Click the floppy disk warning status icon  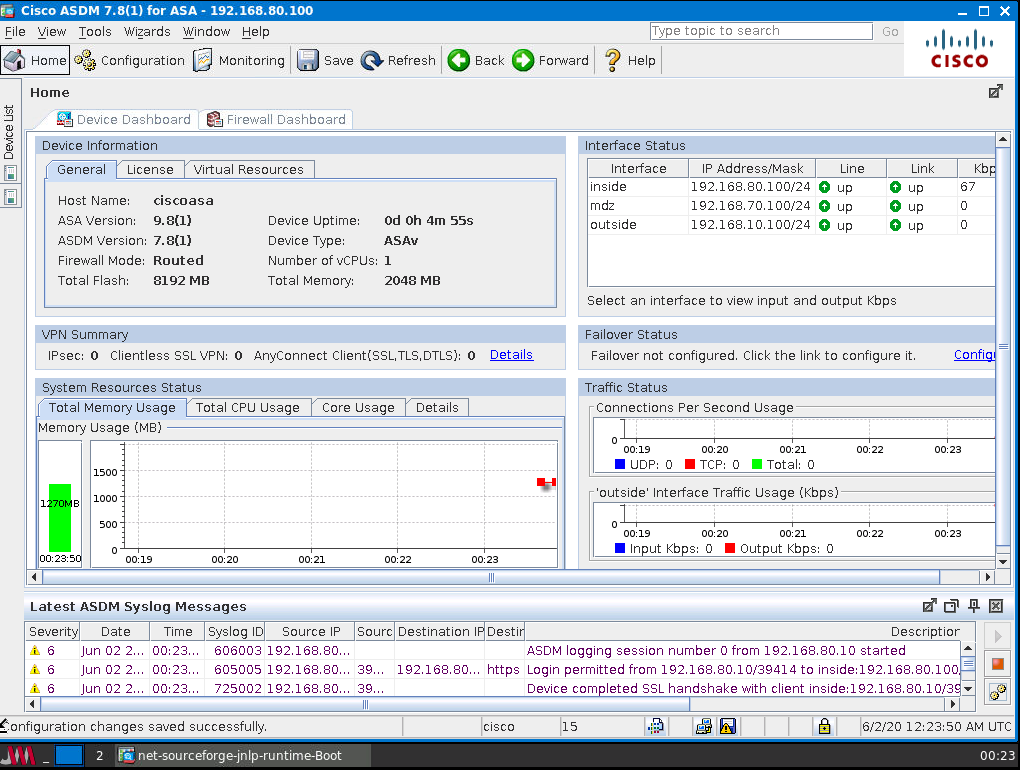tap(727, 726)
